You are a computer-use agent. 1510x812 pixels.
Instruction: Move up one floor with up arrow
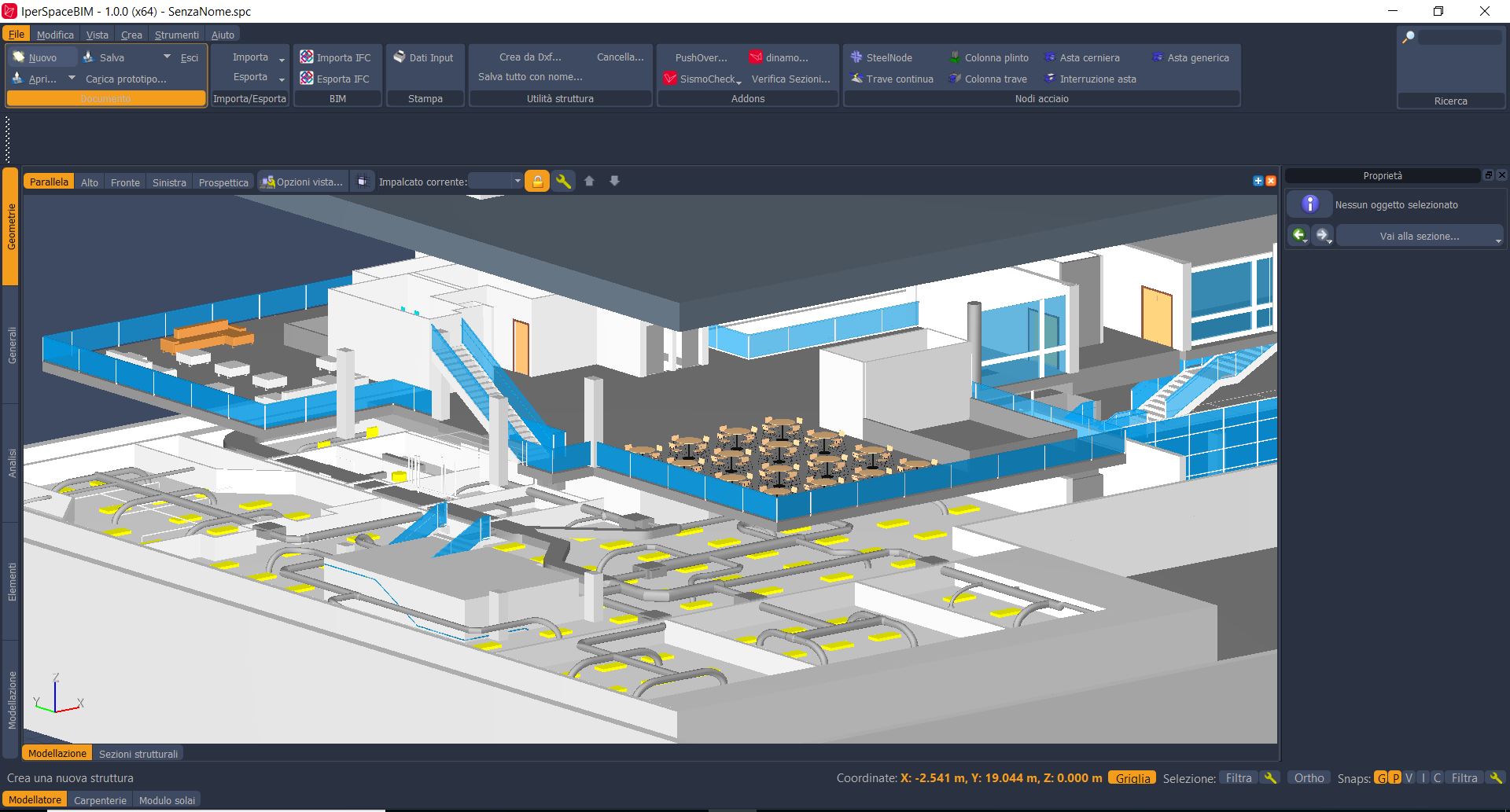(589, 181)
